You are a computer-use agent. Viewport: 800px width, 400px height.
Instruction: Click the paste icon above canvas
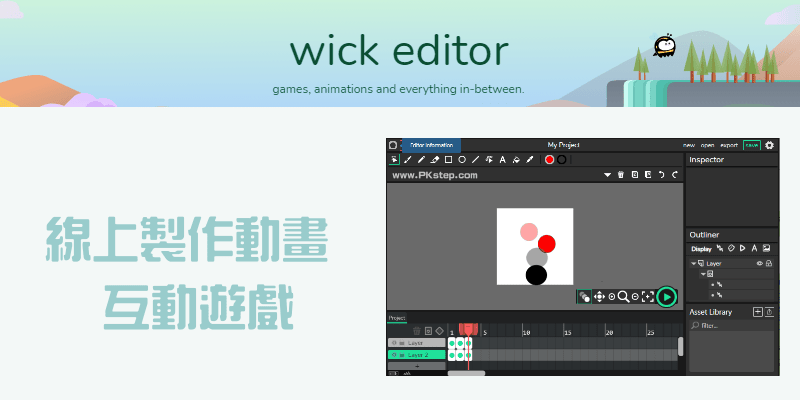(x=648, y=175)
